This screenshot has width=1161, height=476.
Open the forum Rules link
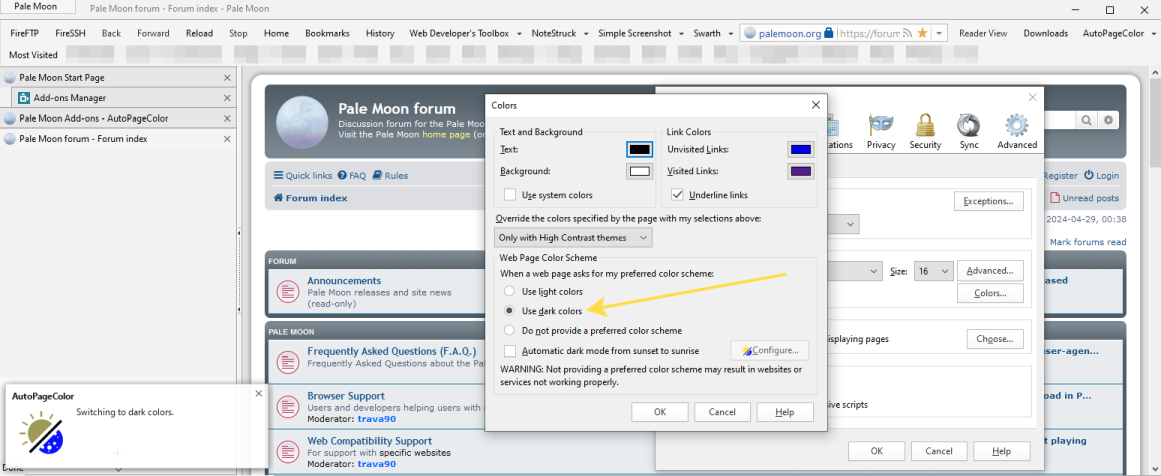390,175
